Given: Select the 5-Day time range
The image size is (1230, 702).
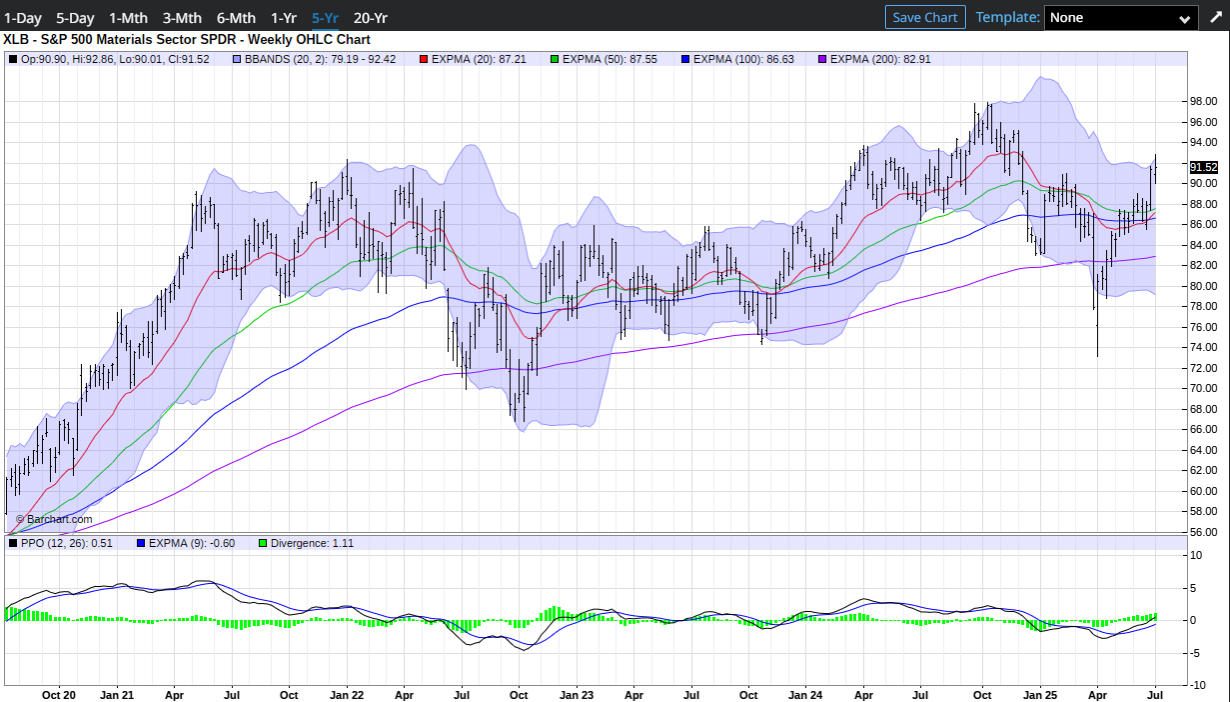Looking at the screenshot, I should point(76,18).
